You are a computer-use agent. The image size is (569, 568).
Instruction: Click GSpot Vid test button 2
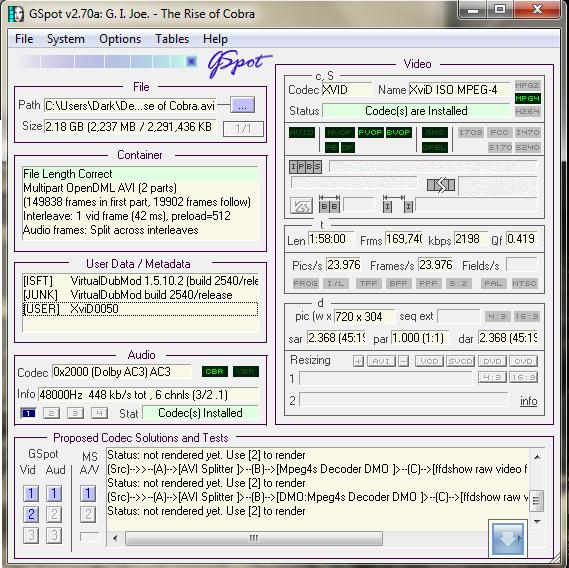tap(31, 514)
